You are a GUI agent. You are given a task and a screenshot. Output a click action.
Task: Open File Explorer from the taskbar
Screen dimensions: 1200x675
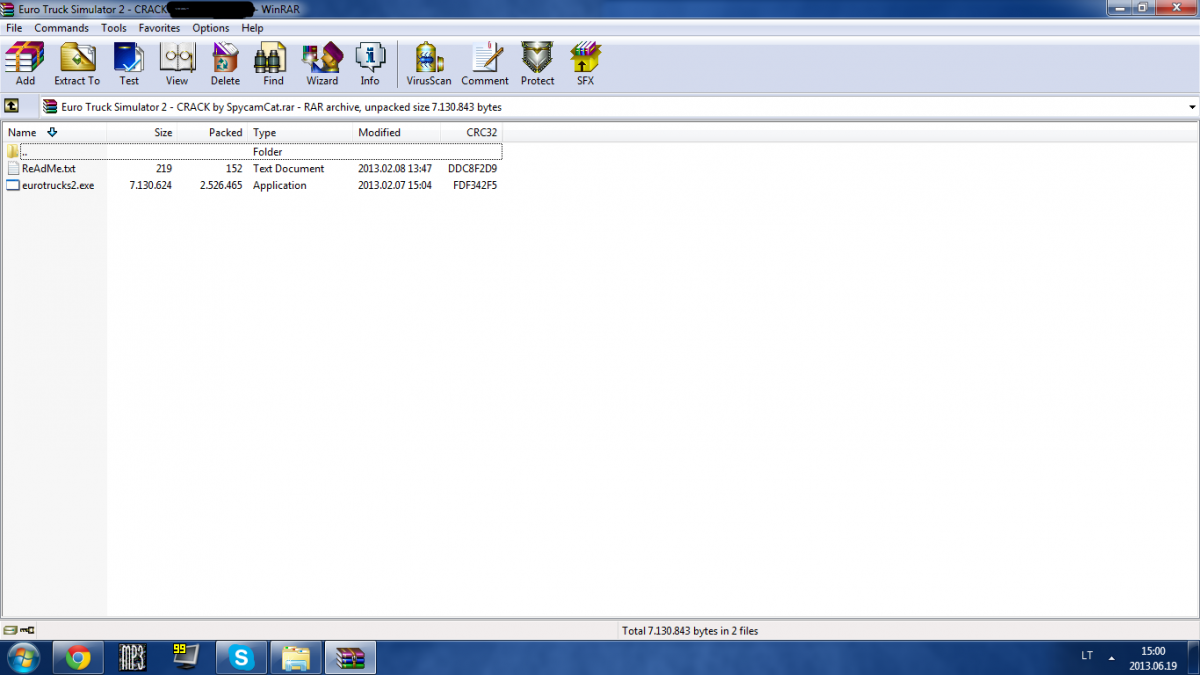(x=295, y=658)
